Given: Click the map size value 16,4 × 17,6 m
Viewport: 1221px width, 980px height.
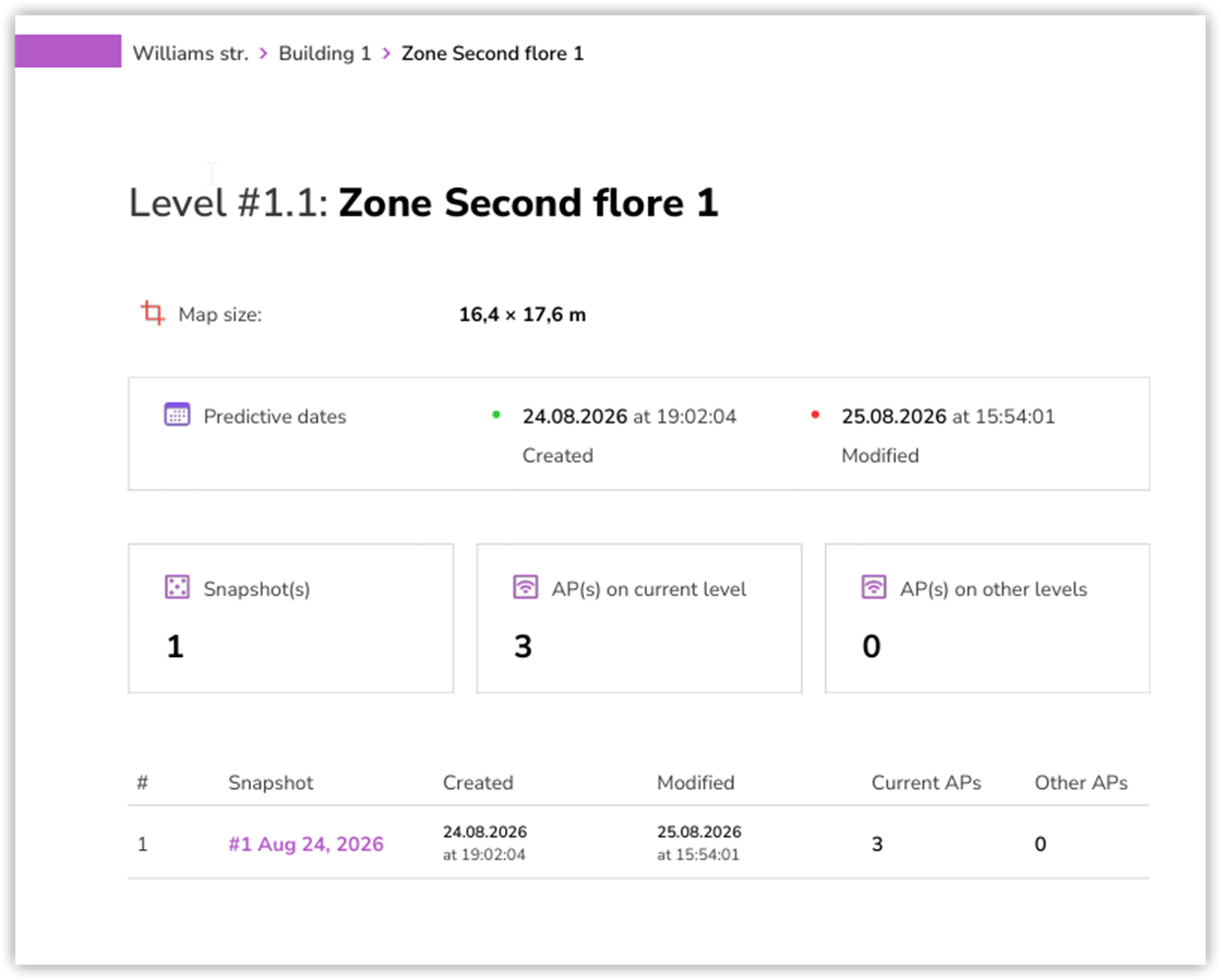Looking at the screenshot, I should point(522,315).
